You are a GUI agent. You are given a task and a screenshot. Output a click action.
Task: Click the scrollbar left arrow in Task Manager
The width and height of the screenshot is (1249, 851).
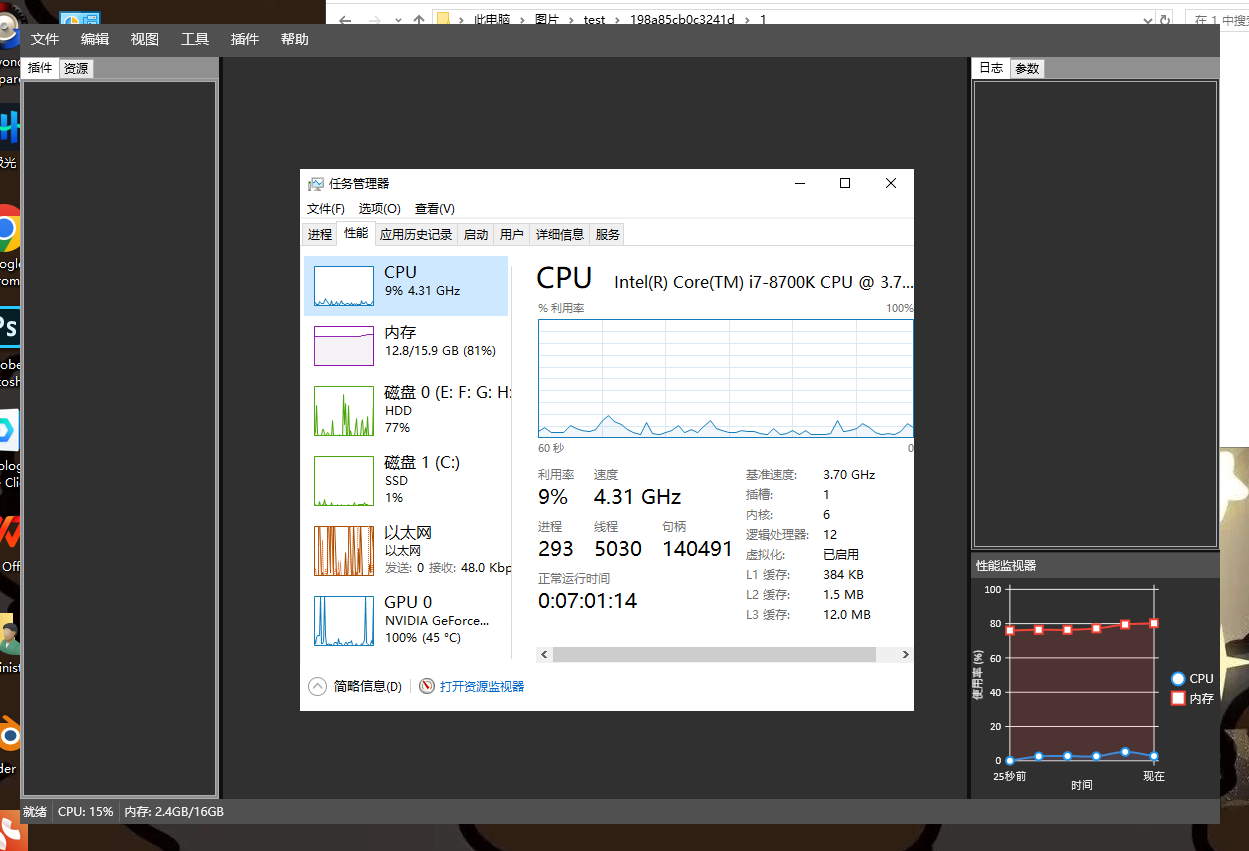coord(545,654)
